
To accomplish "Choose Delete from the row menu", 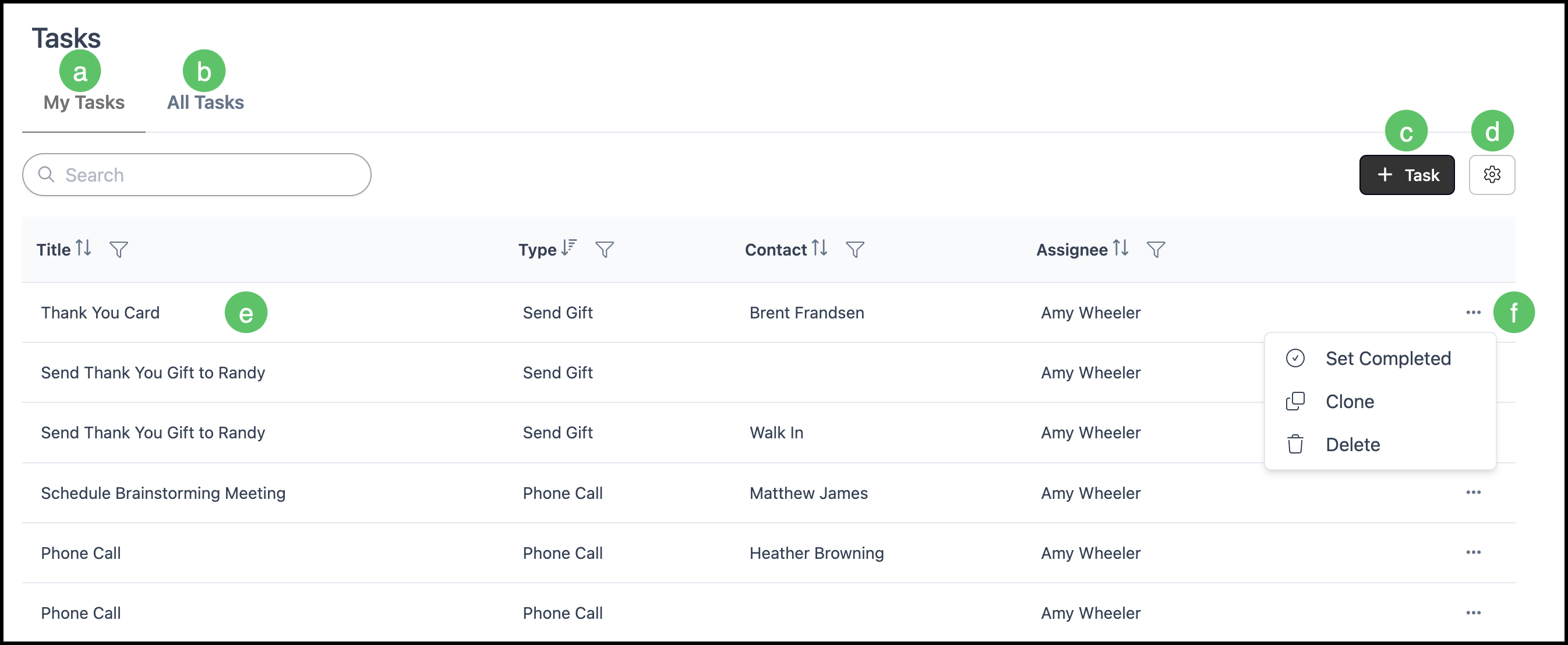I will pos(1380,445).
